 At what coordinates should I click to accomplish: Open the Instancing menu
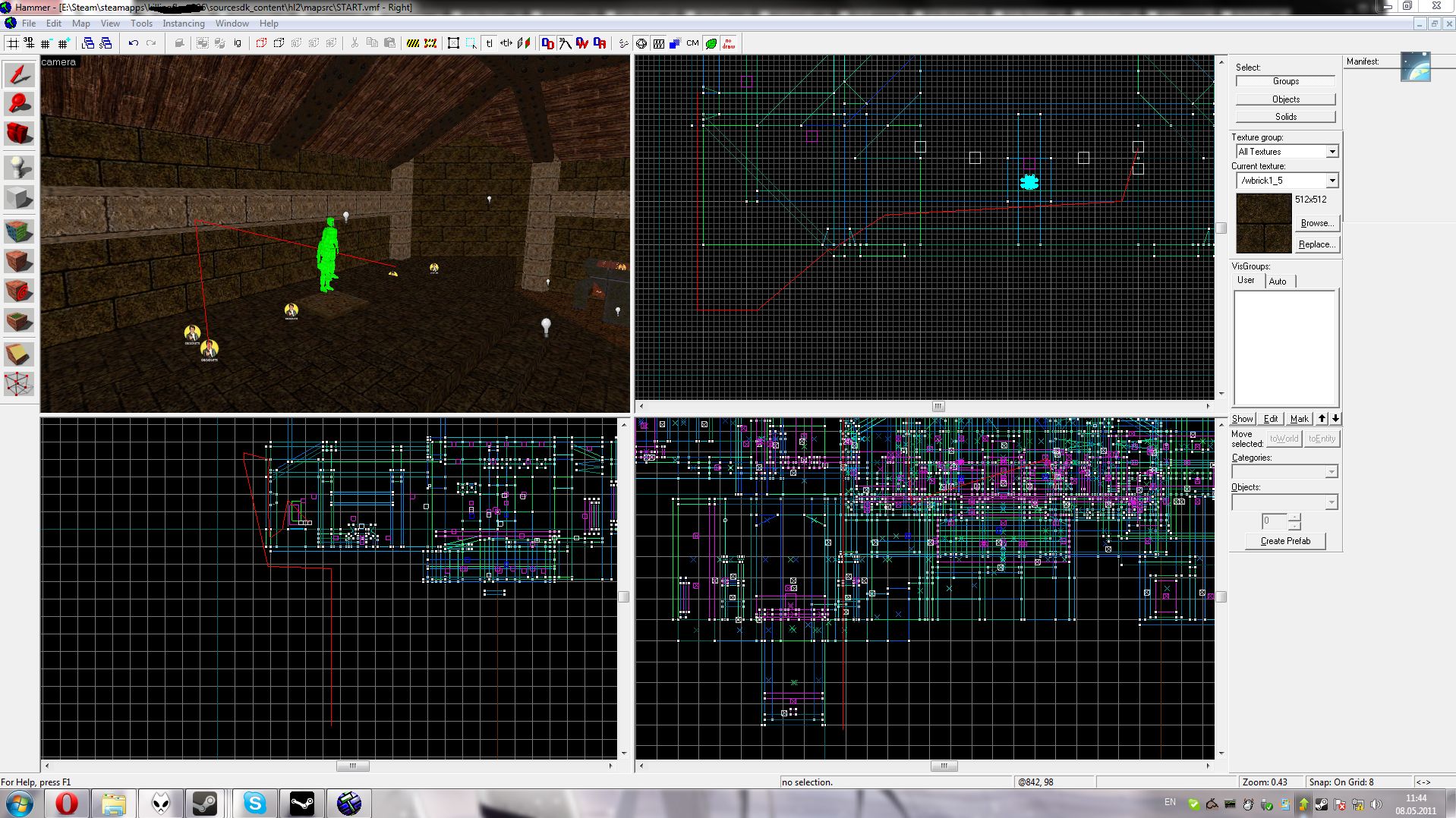coord(184,24)
